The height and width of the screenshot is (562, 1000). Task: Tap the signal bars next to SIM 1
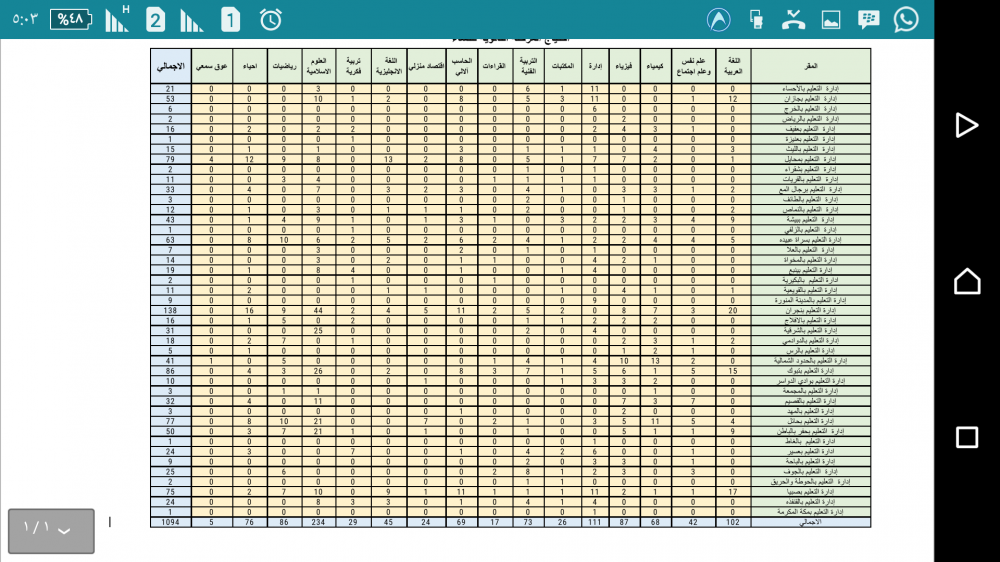click(191, 20)
